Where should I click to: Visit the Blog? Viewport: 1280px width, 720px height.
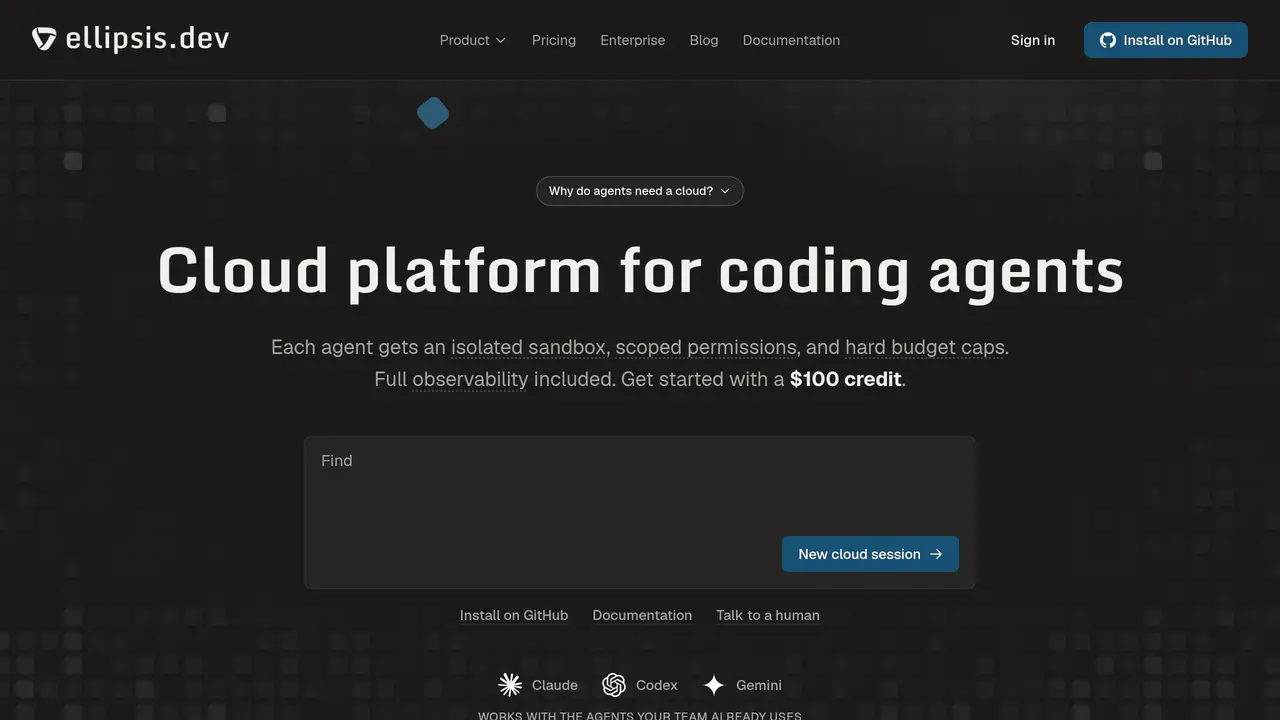tap(704, 40)
